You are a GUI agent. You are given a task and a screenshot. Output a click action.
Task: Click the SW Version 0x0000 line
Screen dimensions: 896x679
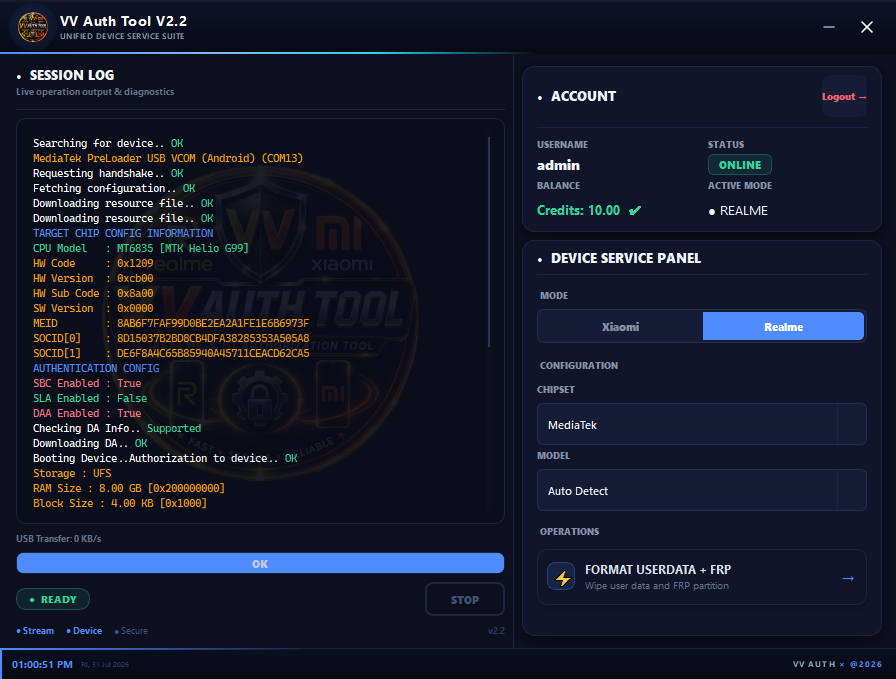(x=93, y=308)
